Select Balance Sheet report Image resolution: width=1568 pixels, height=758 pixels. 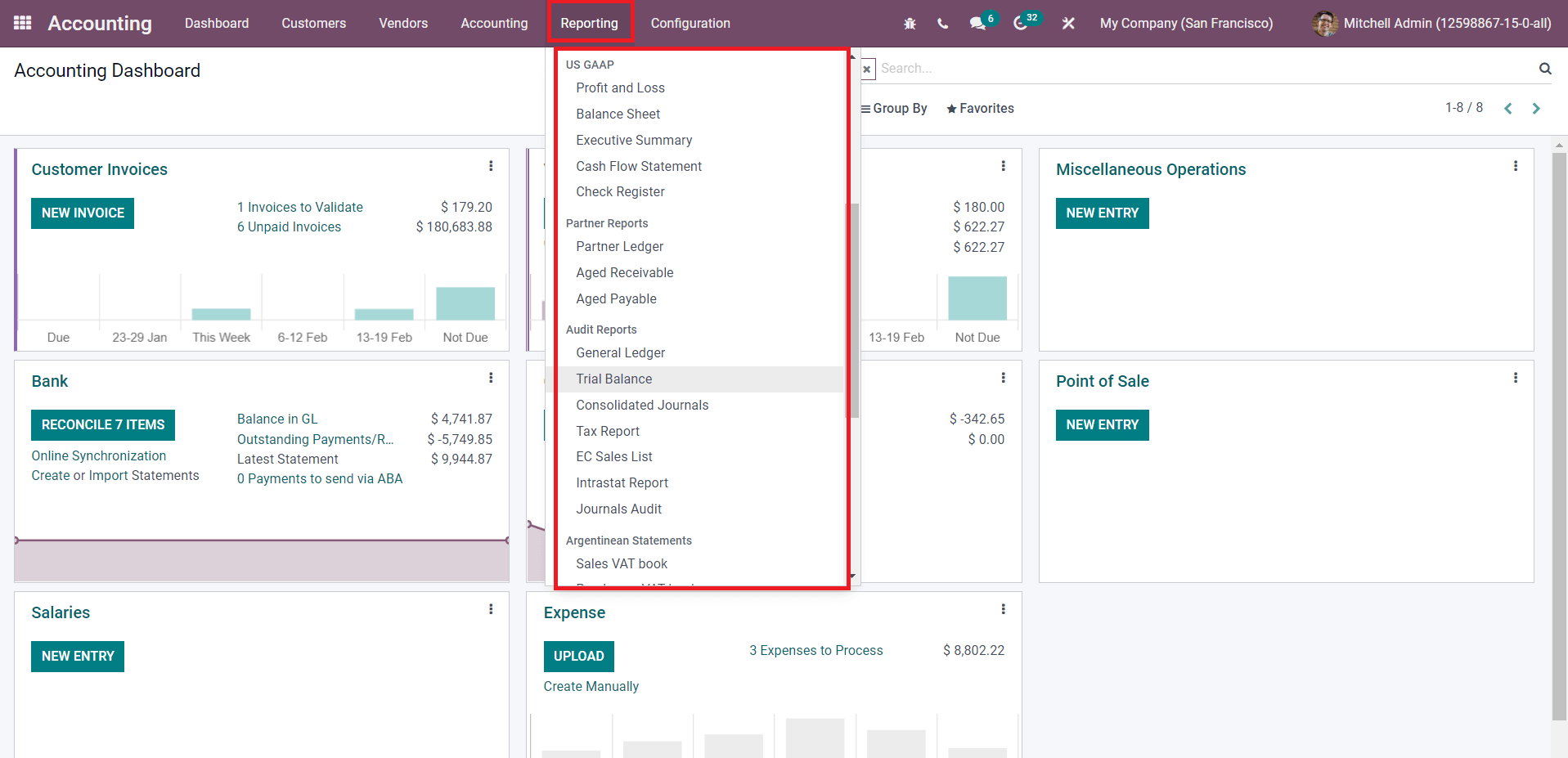coord(618,114)
